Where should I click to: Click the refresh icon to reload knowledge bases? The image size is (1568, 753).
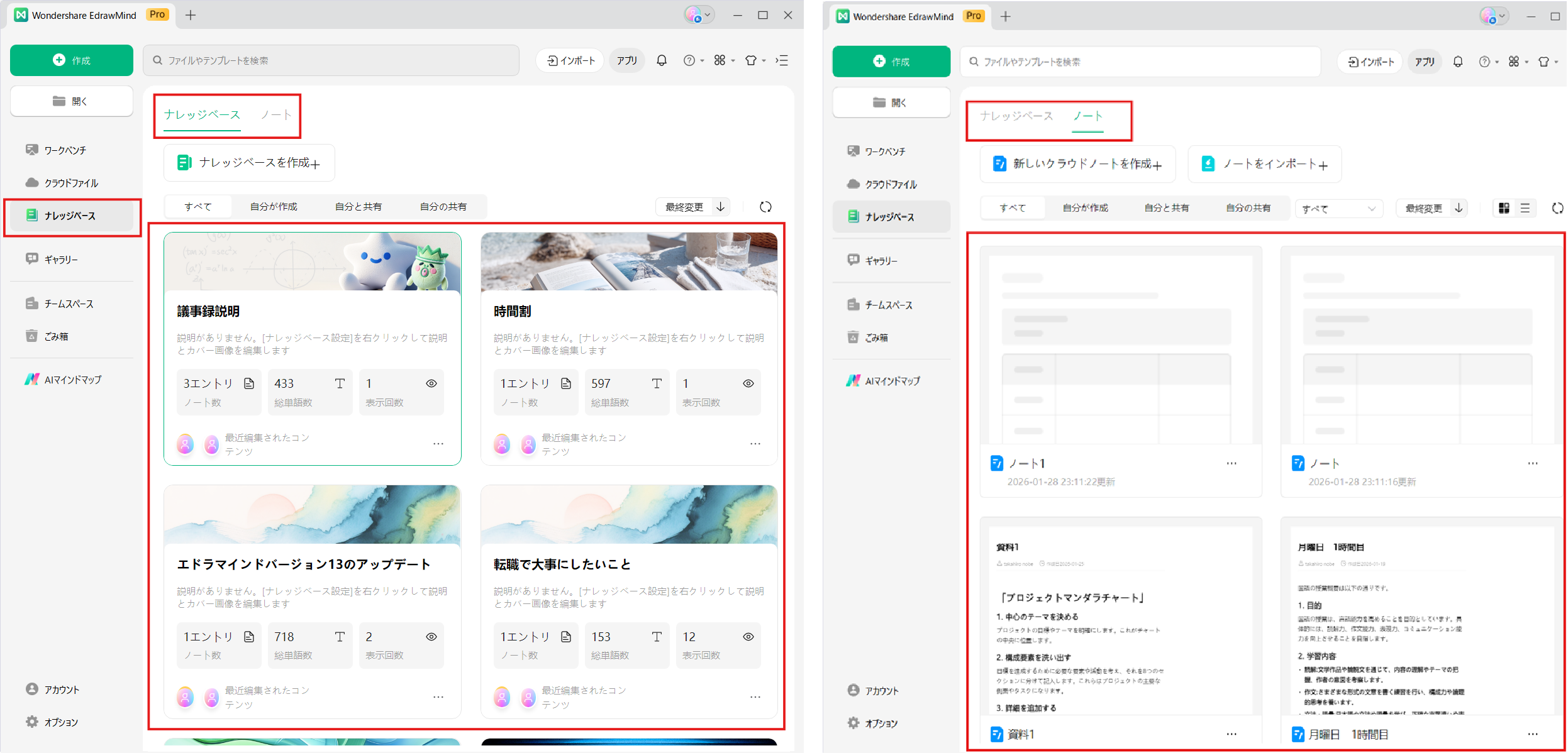[765, 206]
